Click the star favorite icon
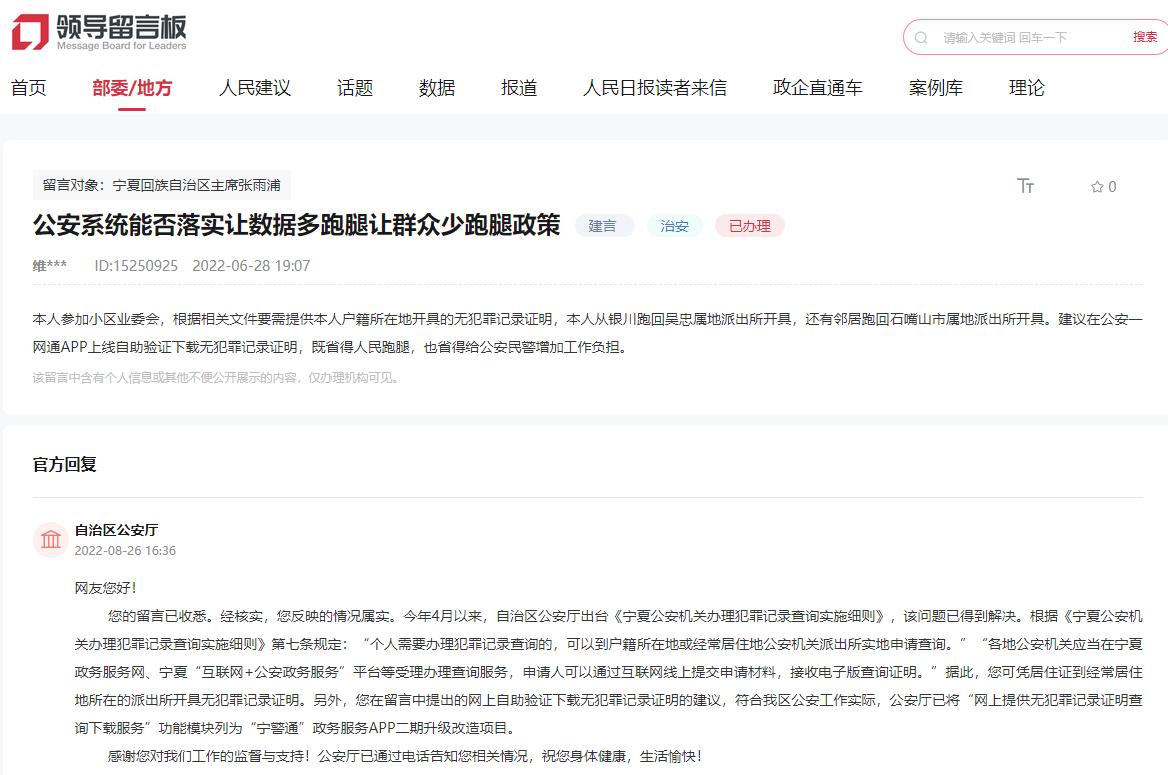Viewport: 1168px width, 775px height. tap(1097, 187)
